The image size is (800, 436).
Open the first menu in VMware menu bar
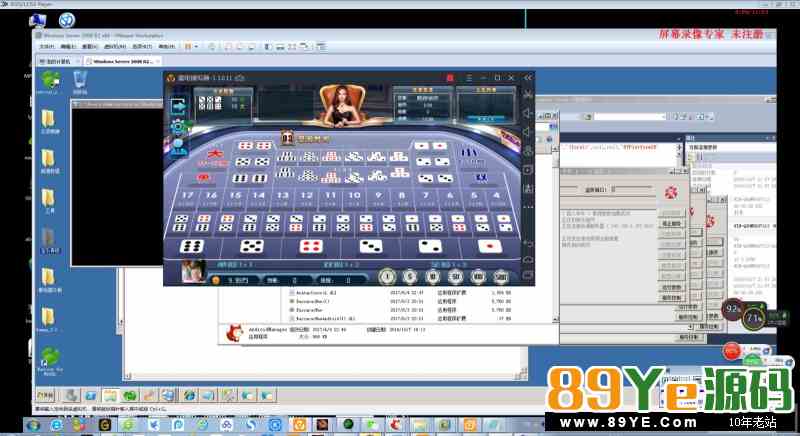pyautogui.click(x=46, y=46)
